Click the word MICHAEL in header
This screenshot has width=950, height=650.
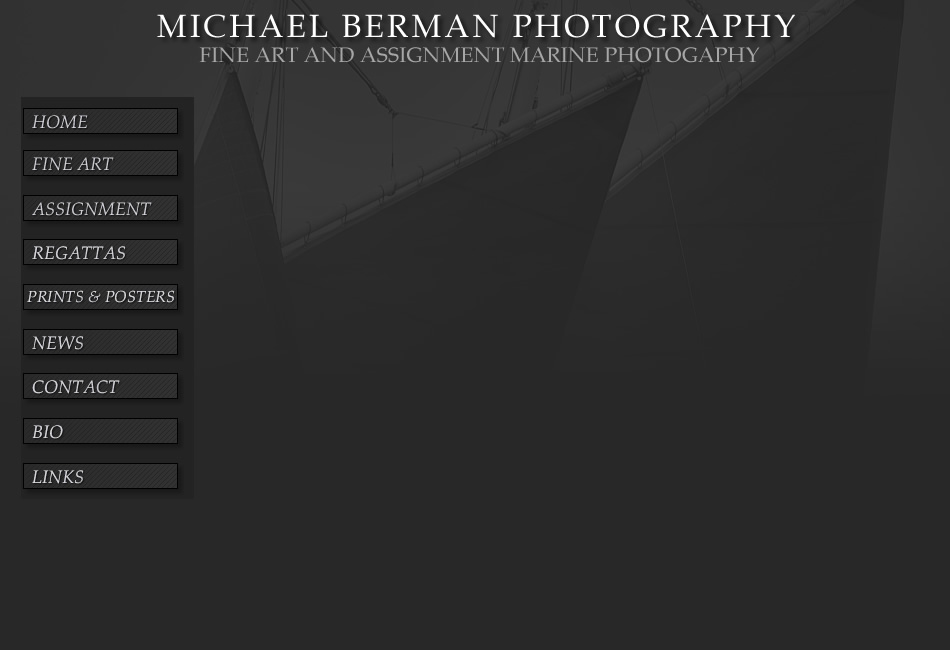[x=242, y=27]
